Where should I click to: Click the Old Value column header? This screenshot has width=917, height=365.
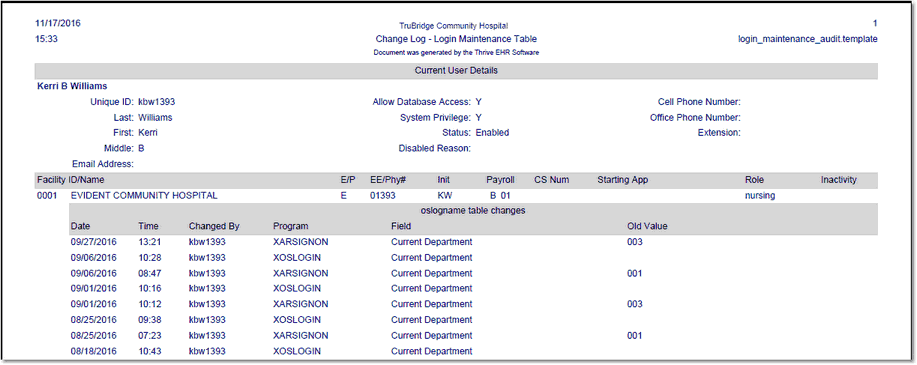pos(647,226)
